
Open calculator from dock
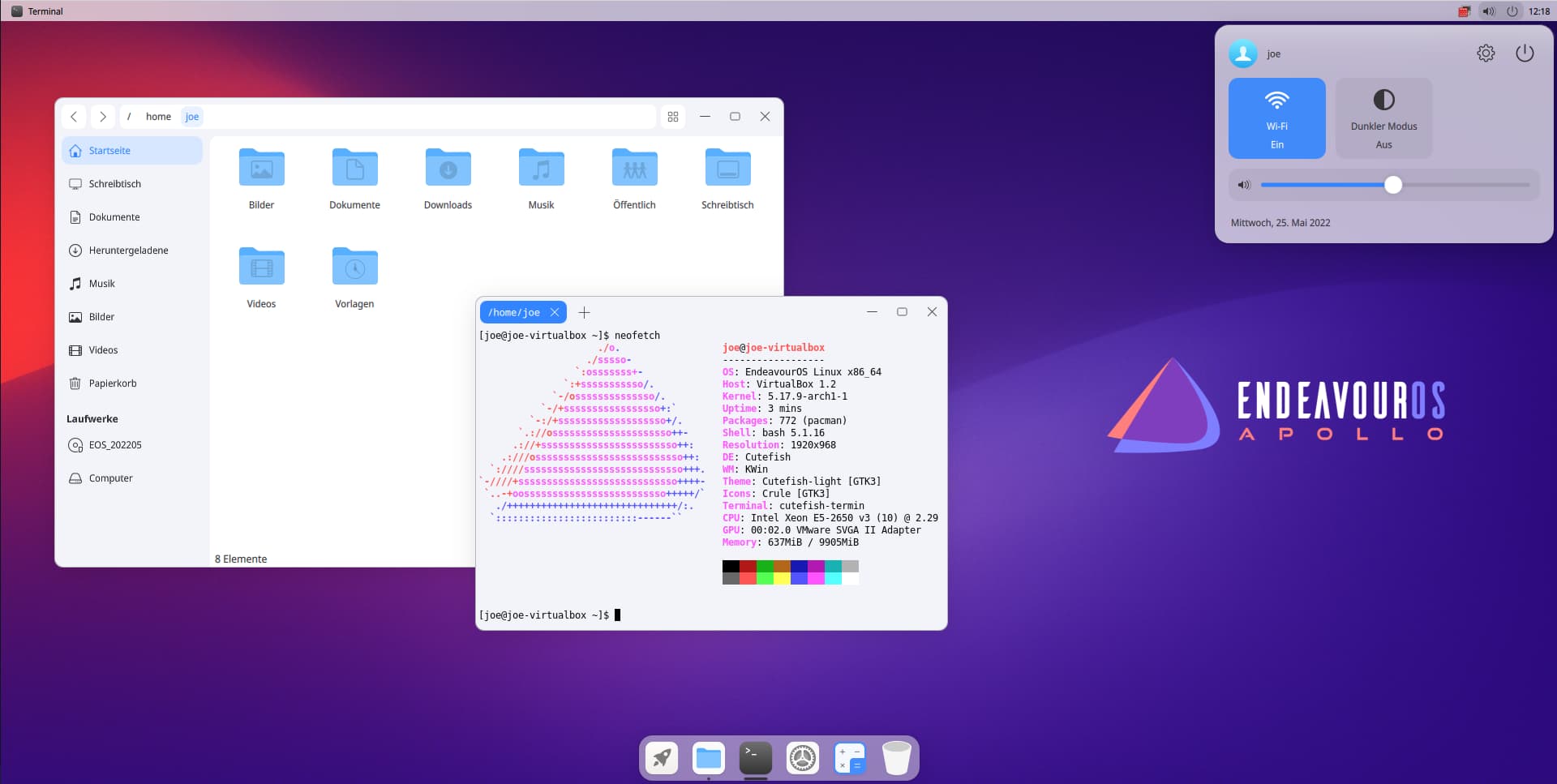tap(850, 758)
